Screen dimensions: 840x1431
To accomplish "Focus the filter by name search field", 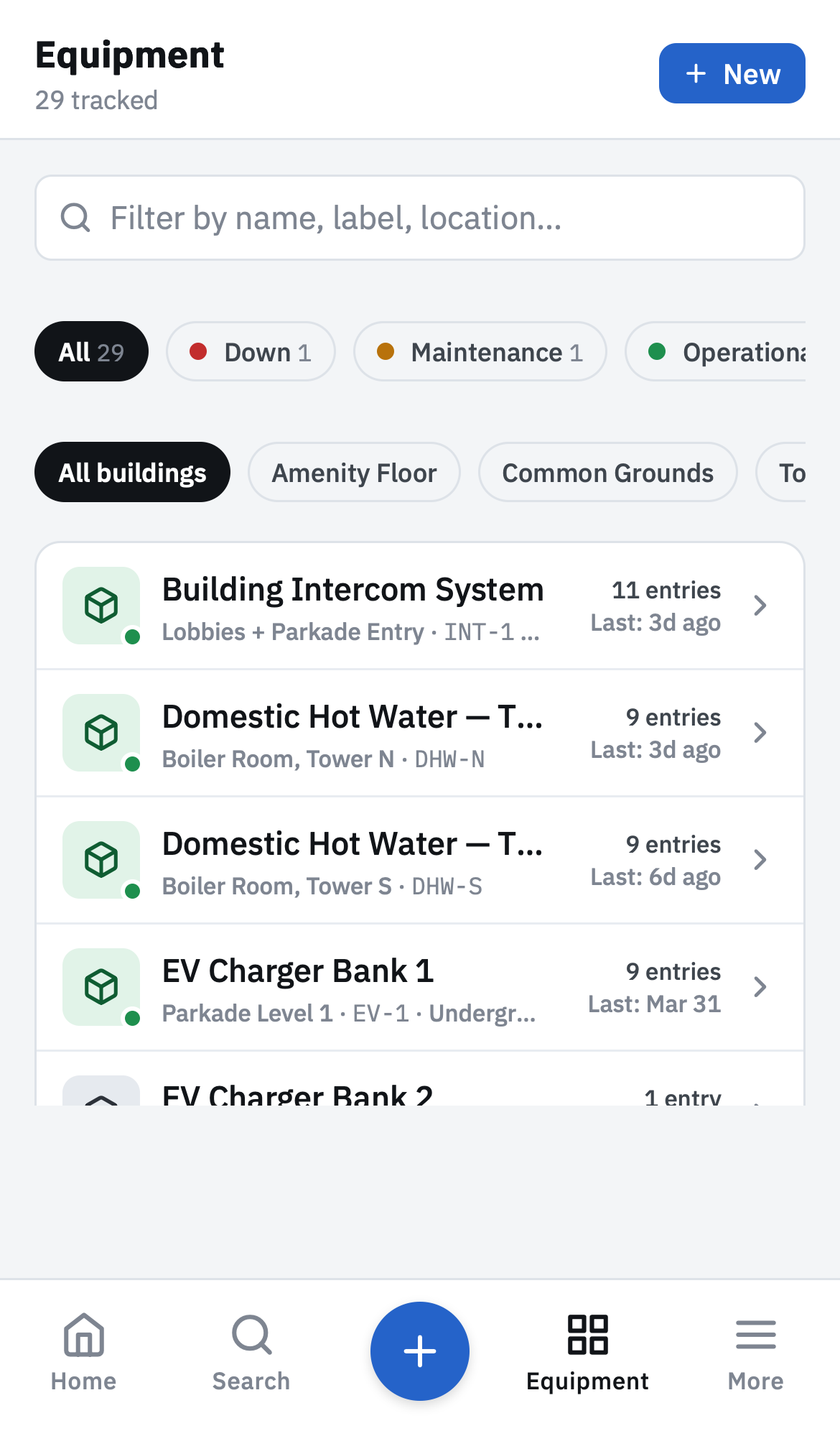I will [420, 218].
